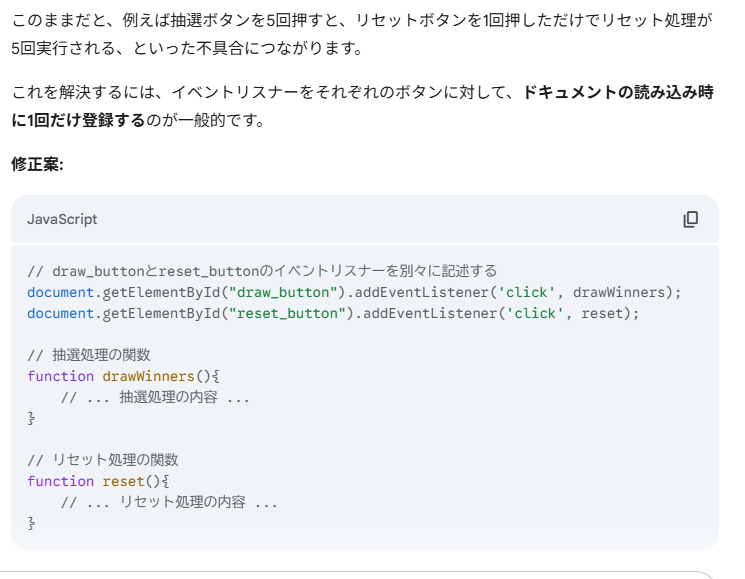Click 'click' string on reset_button line
This screenshot has height=579, width=745.
pyautogui.click(x=535, y=313)
